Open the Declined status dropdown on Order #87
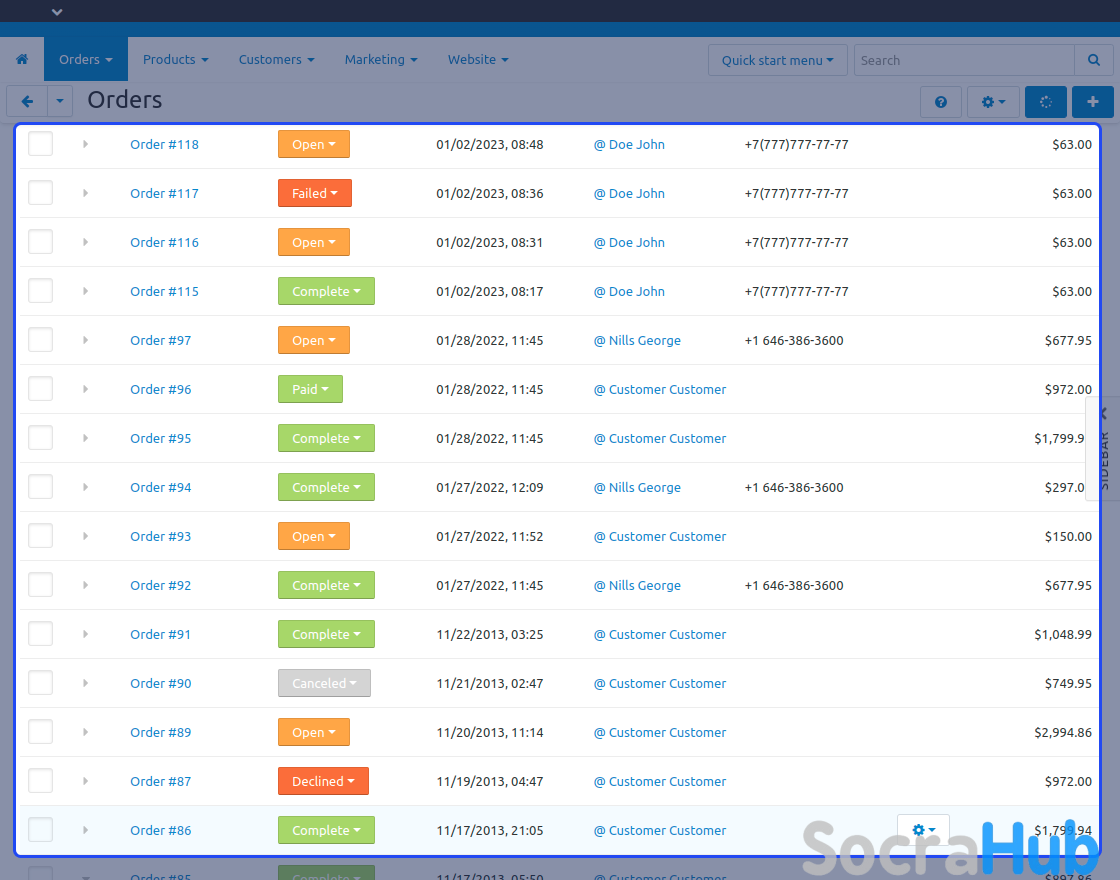 click(323, 781)
